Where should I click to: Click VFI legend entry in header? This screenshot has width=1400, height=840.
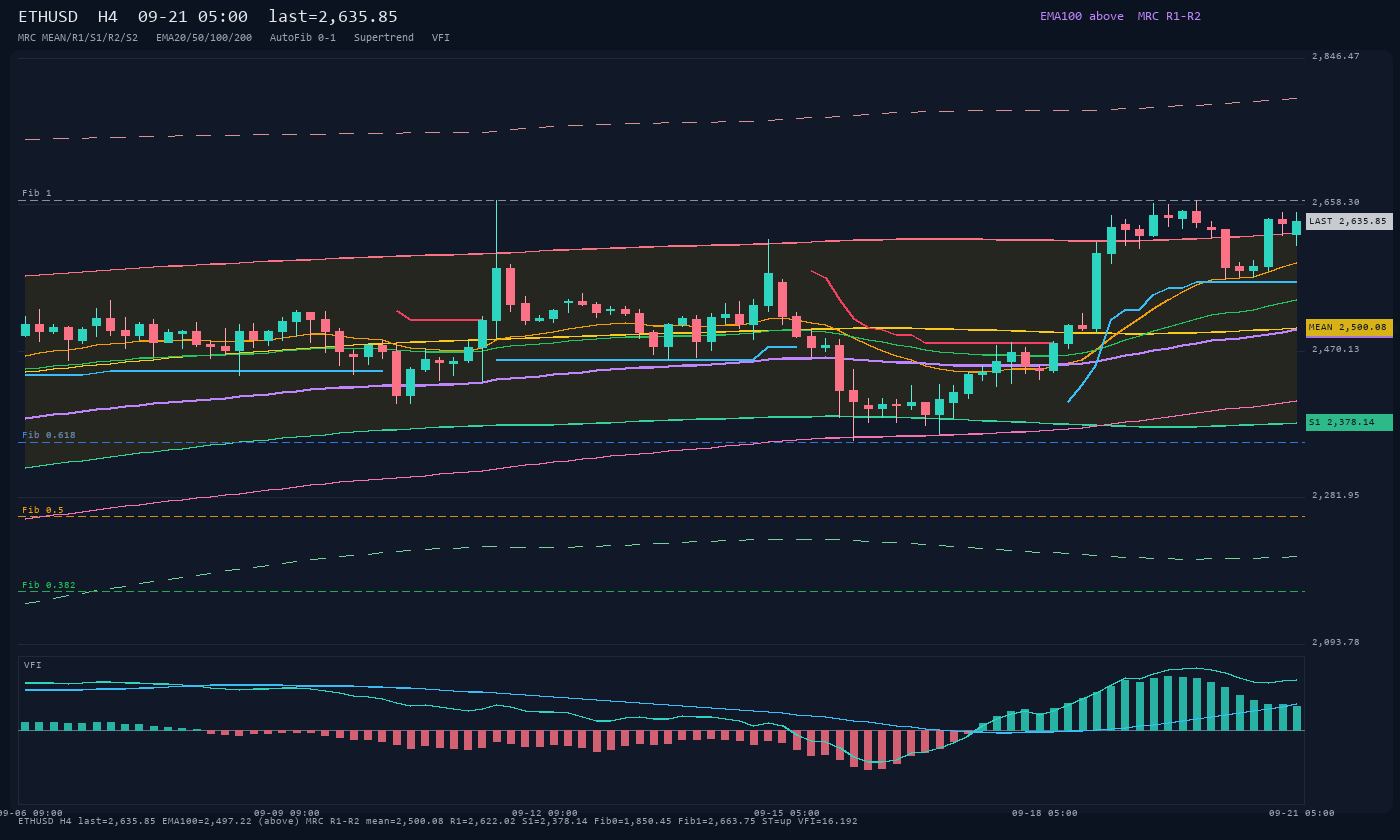(x=441, y=38)
